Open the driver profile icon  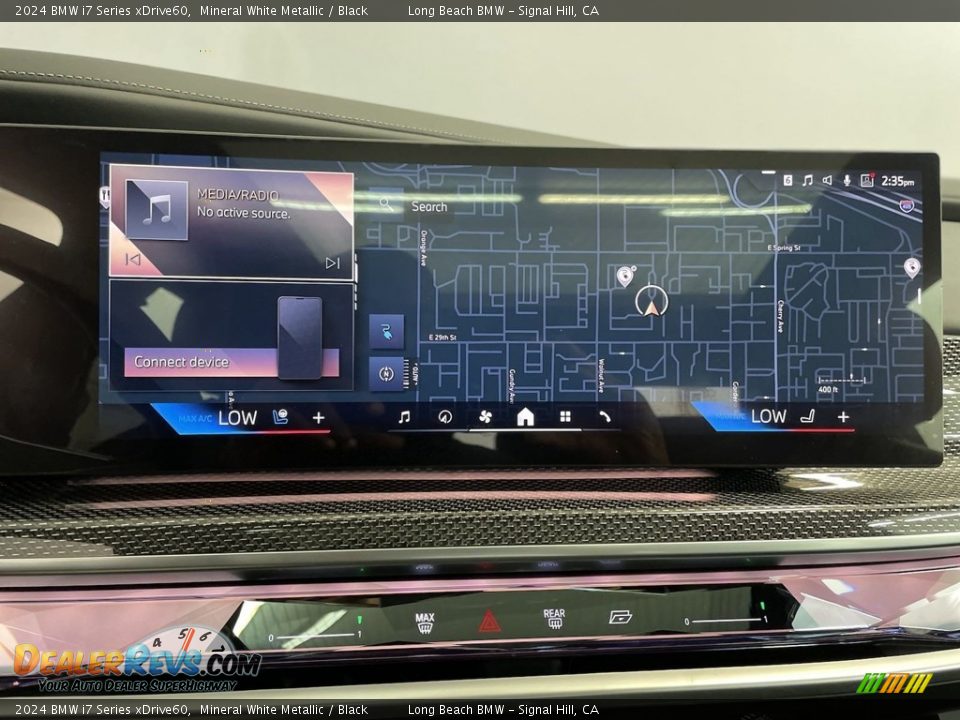click(867, 180)
